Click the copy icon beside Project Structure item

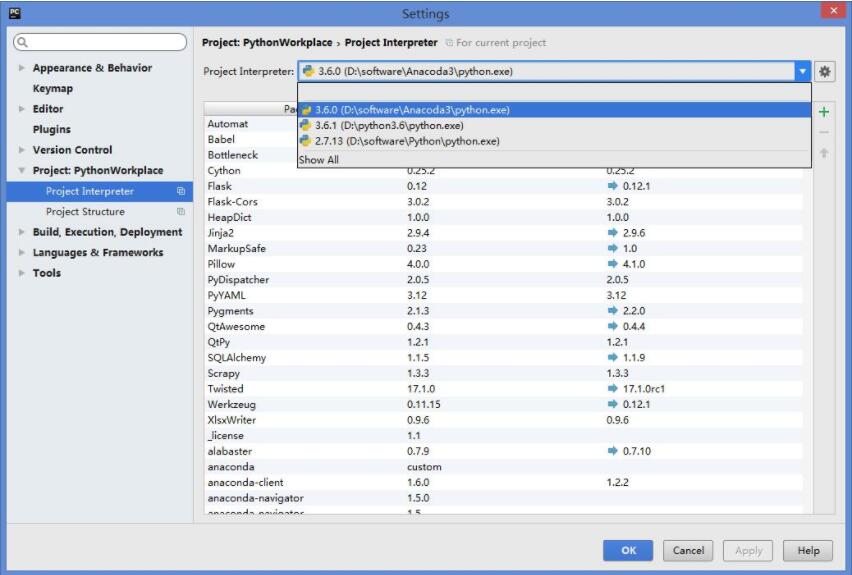coord(181,211)
